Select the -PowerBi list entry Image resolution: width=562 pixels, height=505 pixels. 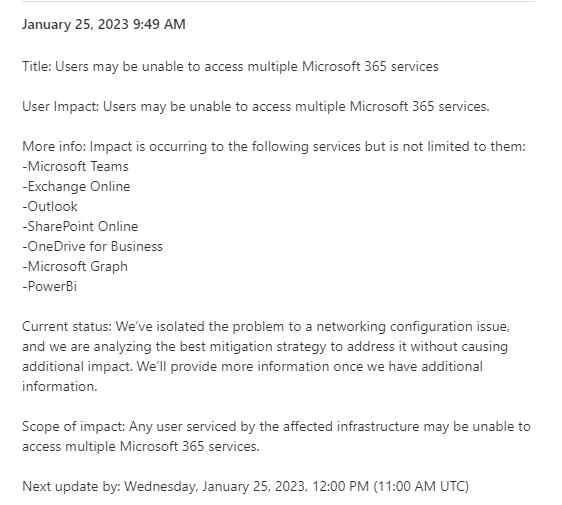tap(49, 287)
